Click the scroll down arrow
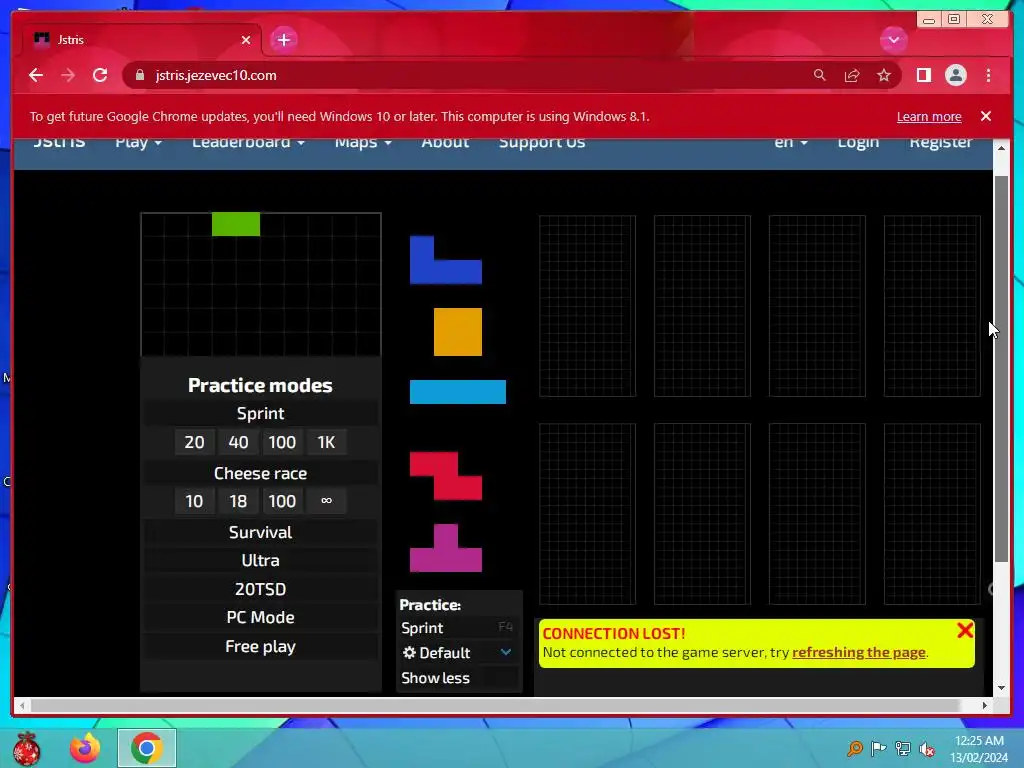 1001,687
